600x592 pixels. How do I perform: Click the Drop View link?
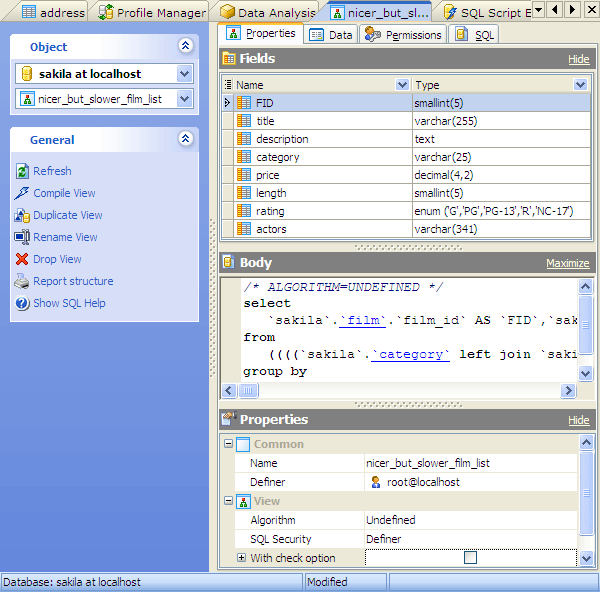57,259
